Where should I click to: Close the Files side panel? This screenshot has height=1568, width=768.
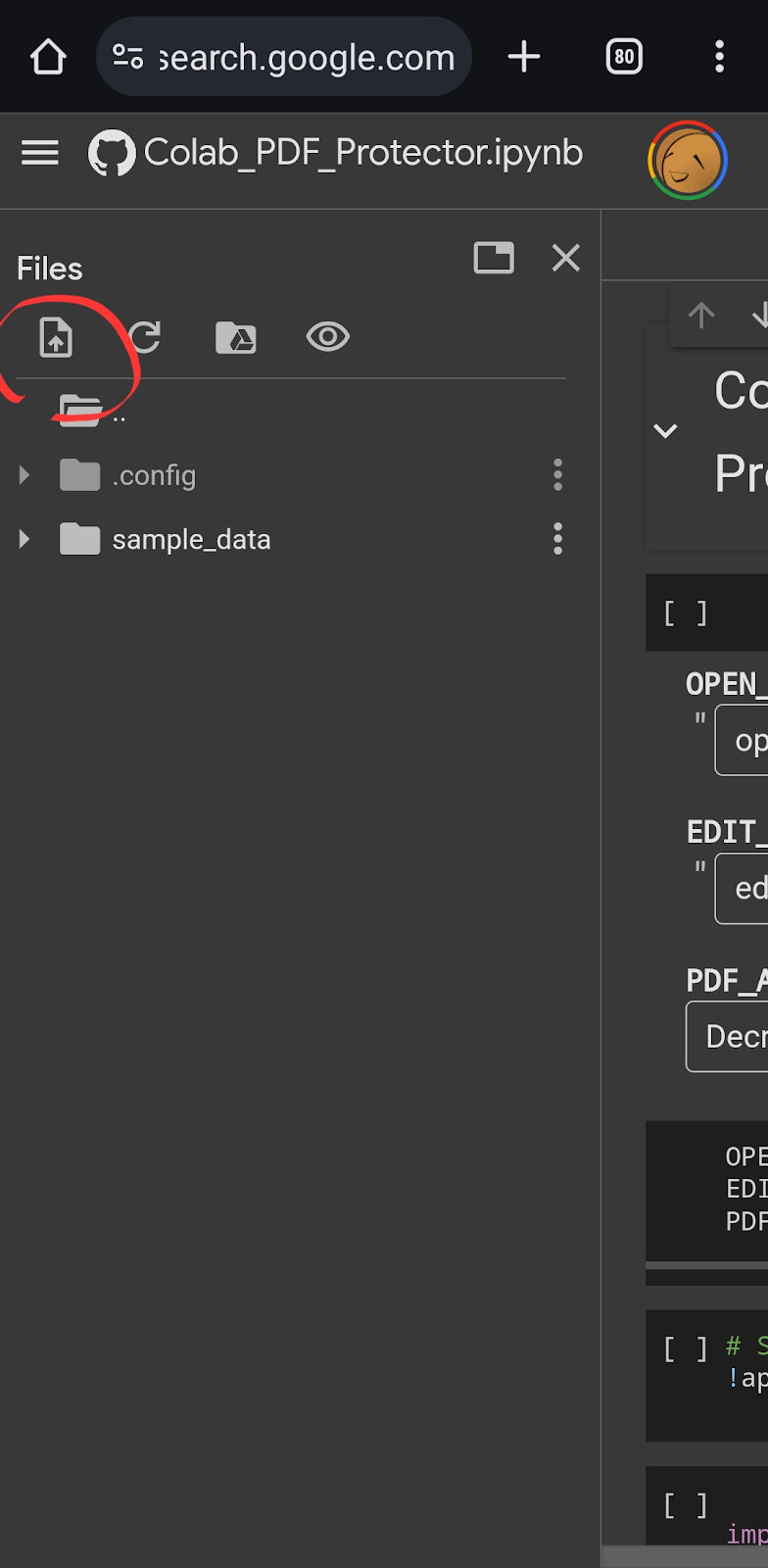point(566,258)
